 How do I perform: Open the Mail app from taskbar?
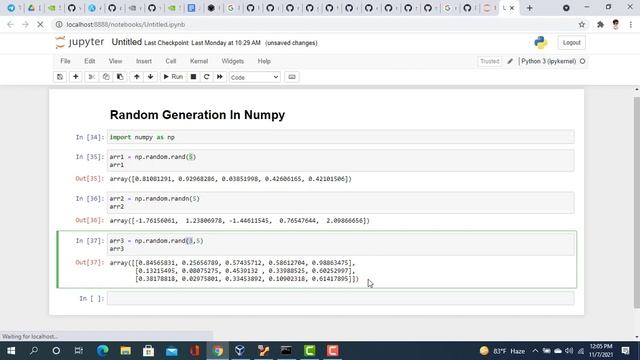click(x=171, y=351)
